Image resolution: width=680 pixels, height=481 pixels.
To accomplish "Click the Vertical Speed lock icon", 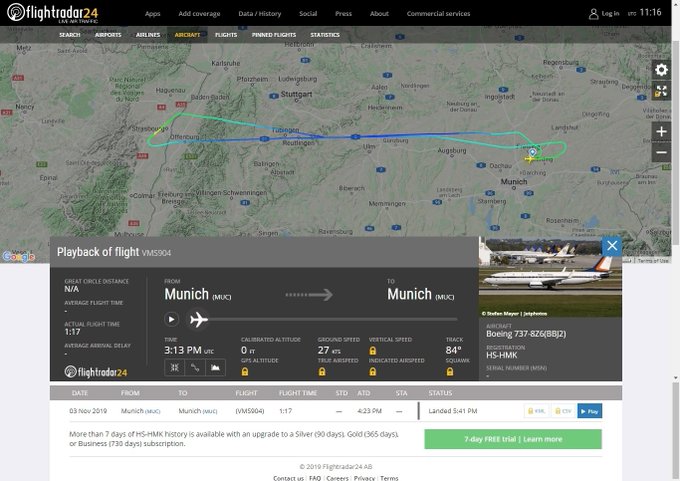I will 373,351.
